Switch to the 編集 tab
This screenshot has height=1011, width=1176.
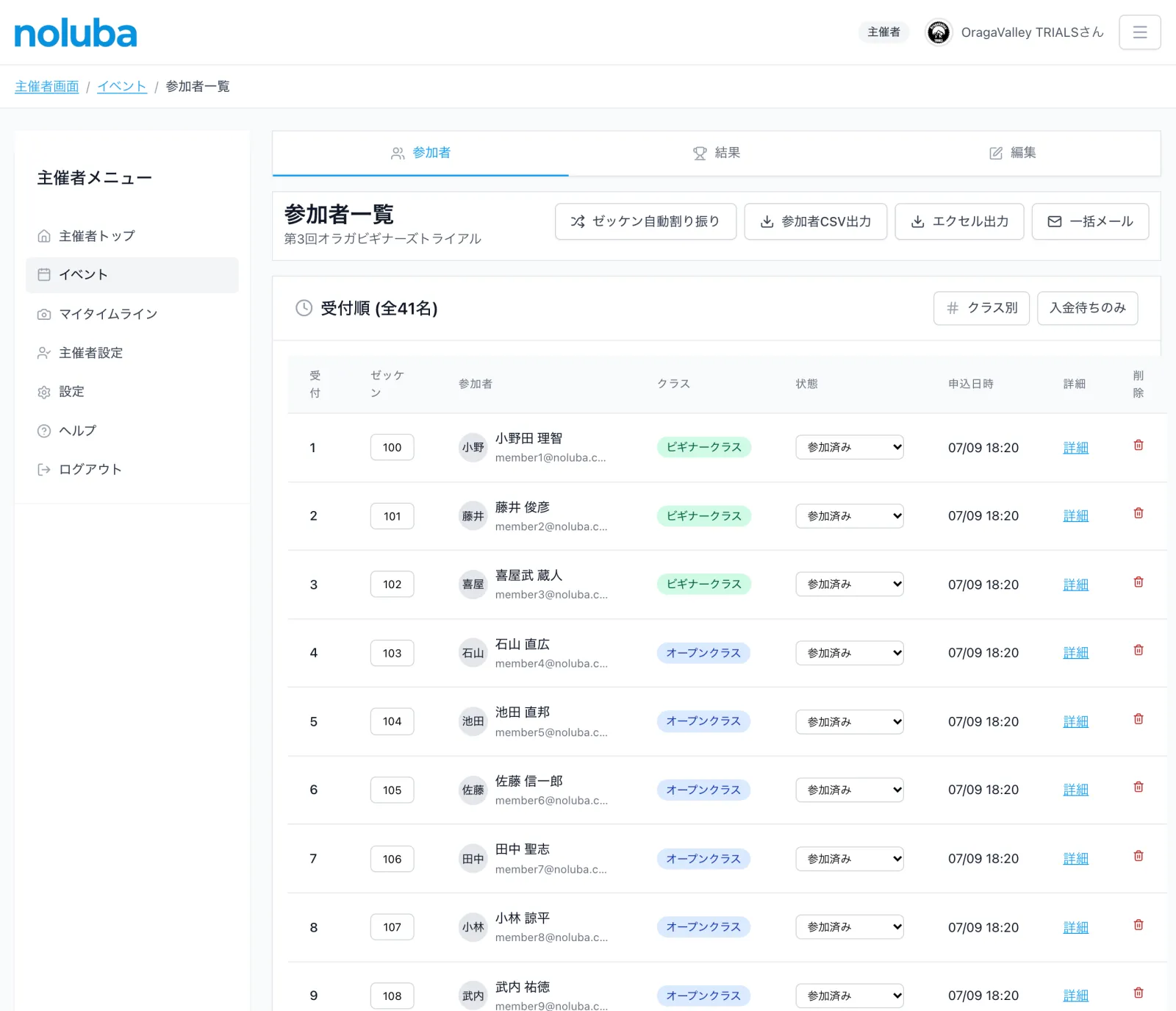point(1013,153)
